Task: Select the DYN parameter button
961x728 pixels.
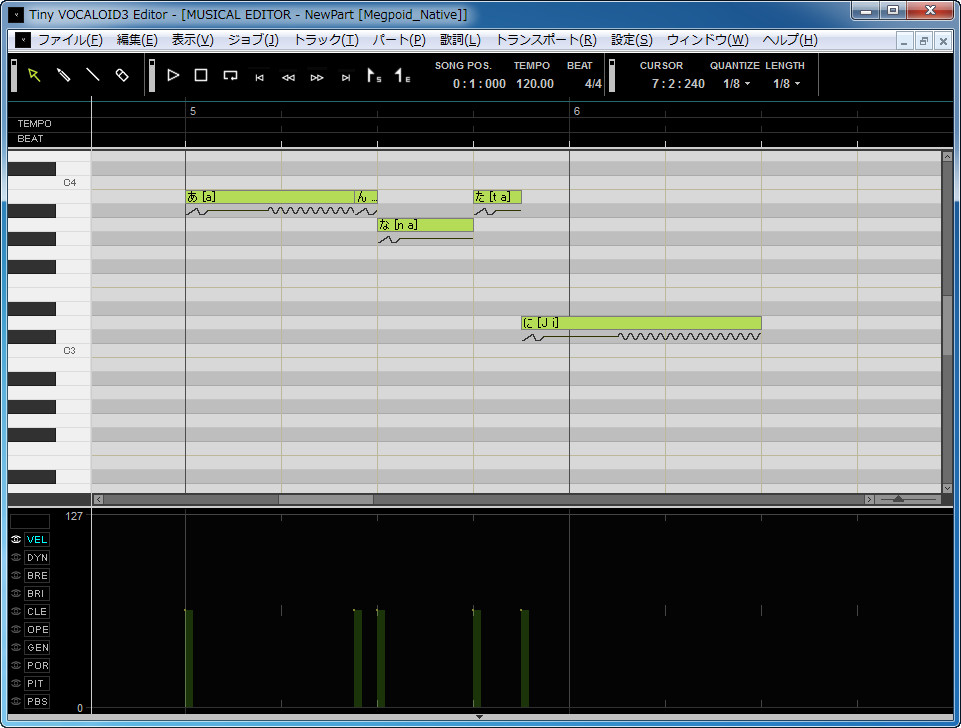Action: click(x=37, y=558)
